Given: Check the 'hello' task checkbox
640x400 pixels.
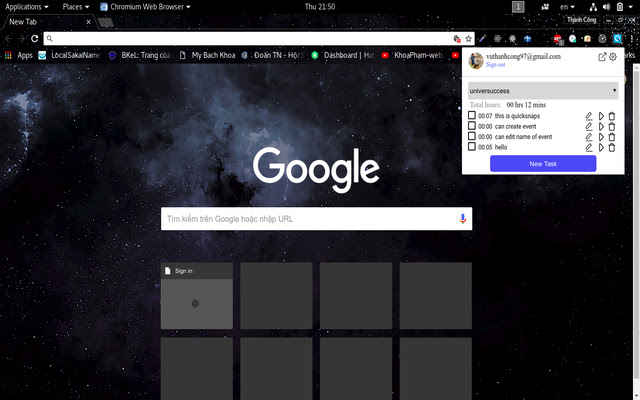Looking at the screenshot, I should tap(472, 147).
